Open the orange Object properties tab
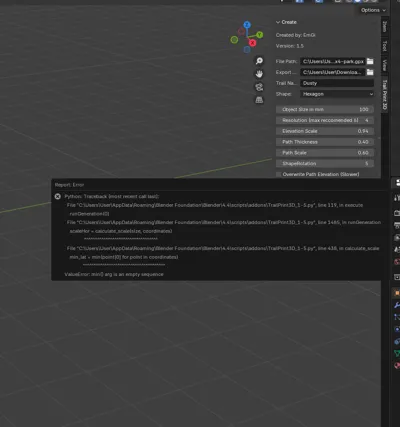The image size is (400, 427). click(x=397, y=293)
